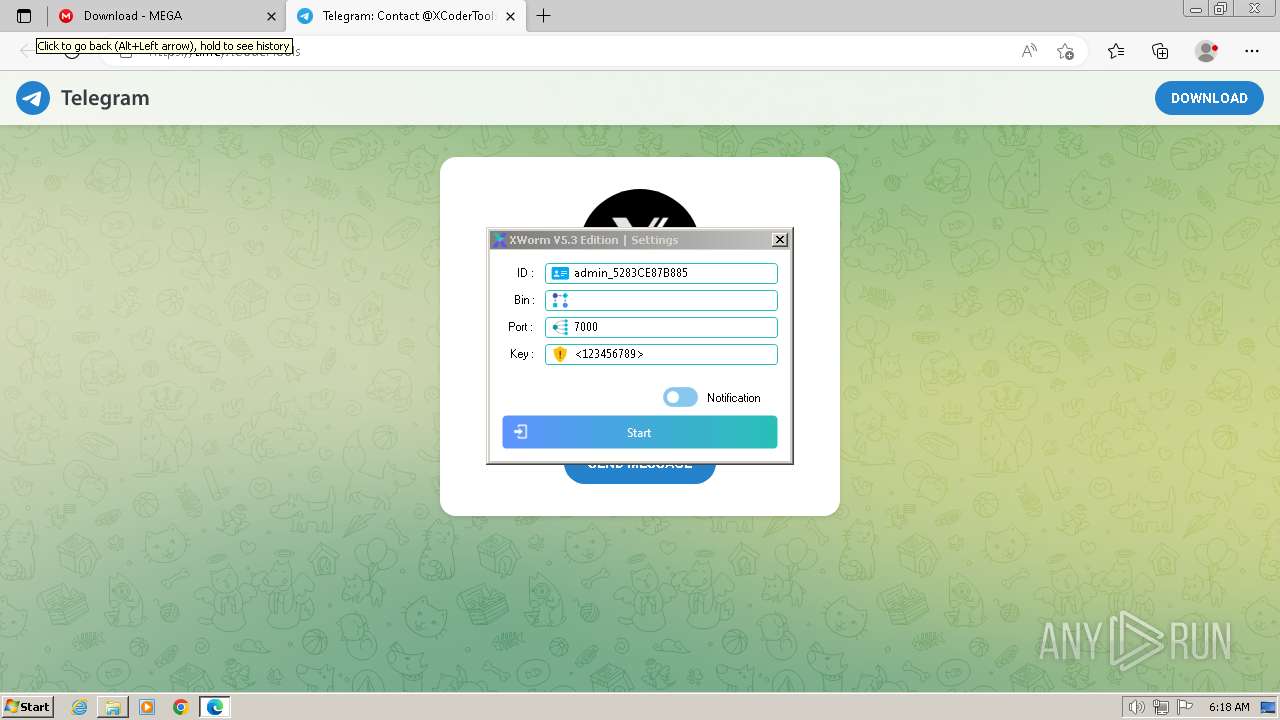Restore down the Edge browser window

pyautogui.click(x=1220, y=9)
